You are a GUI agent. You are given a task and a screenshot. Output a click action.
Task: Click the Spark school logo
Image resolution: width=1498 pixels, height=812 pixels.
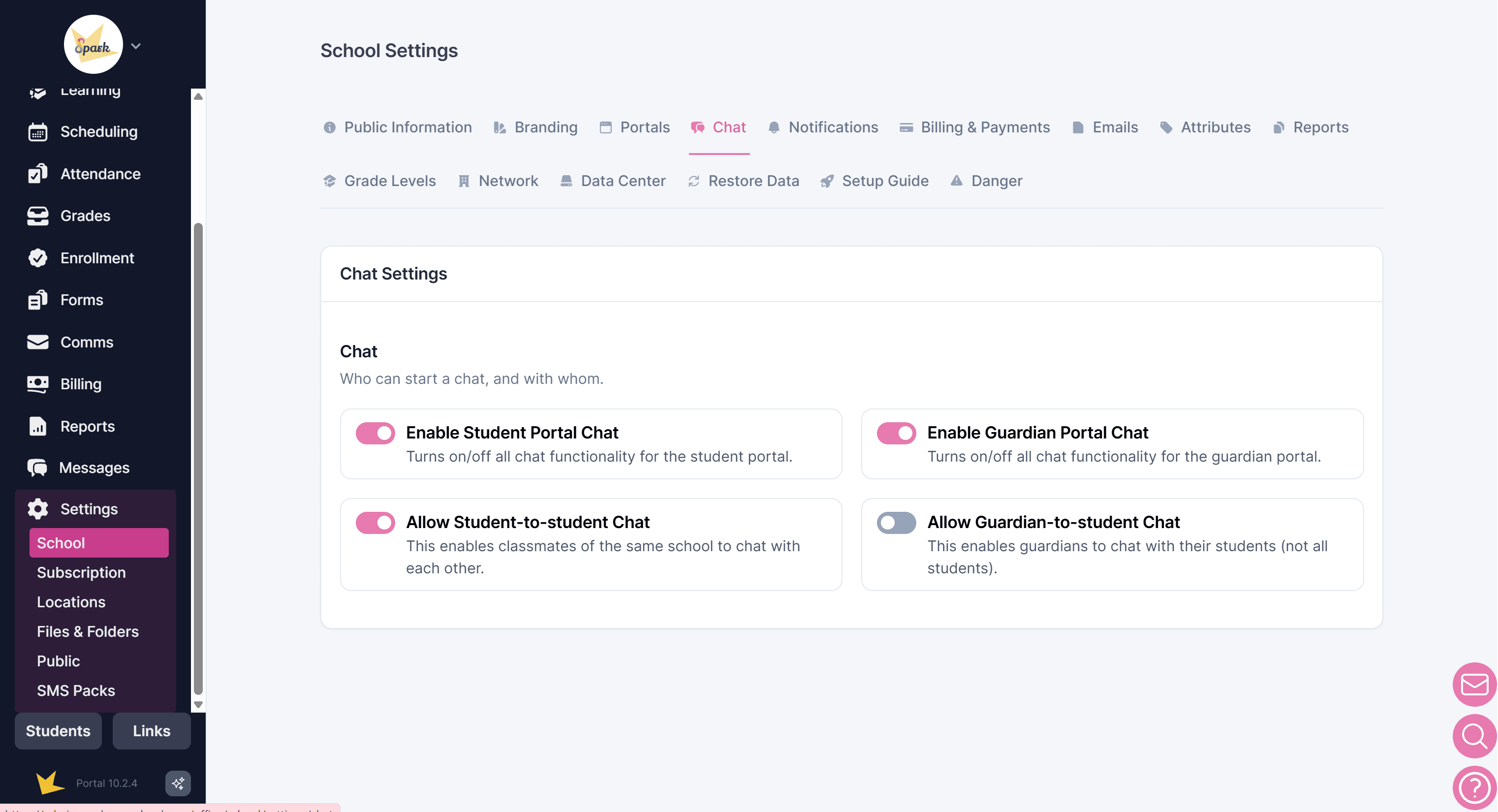[x=93, y=45]
